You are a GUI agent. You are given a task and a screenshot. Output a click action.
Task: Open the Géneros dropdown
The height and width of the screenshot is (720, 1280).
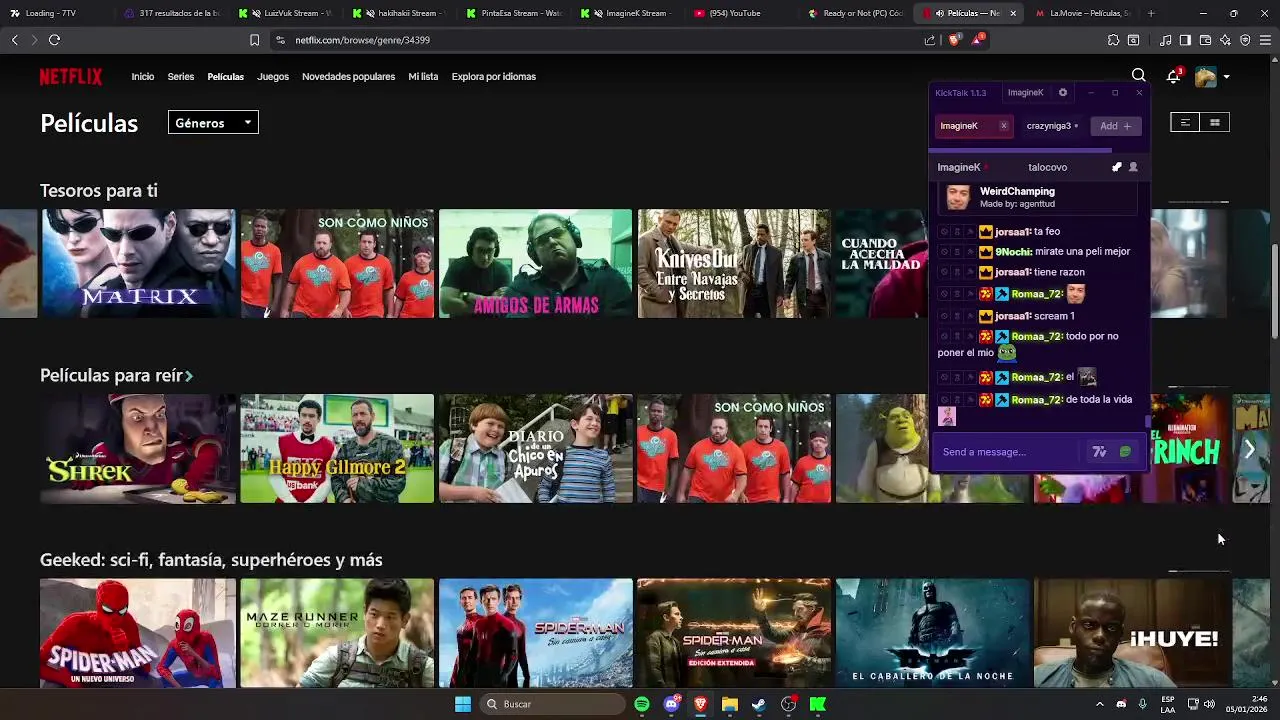pos(213,123)
